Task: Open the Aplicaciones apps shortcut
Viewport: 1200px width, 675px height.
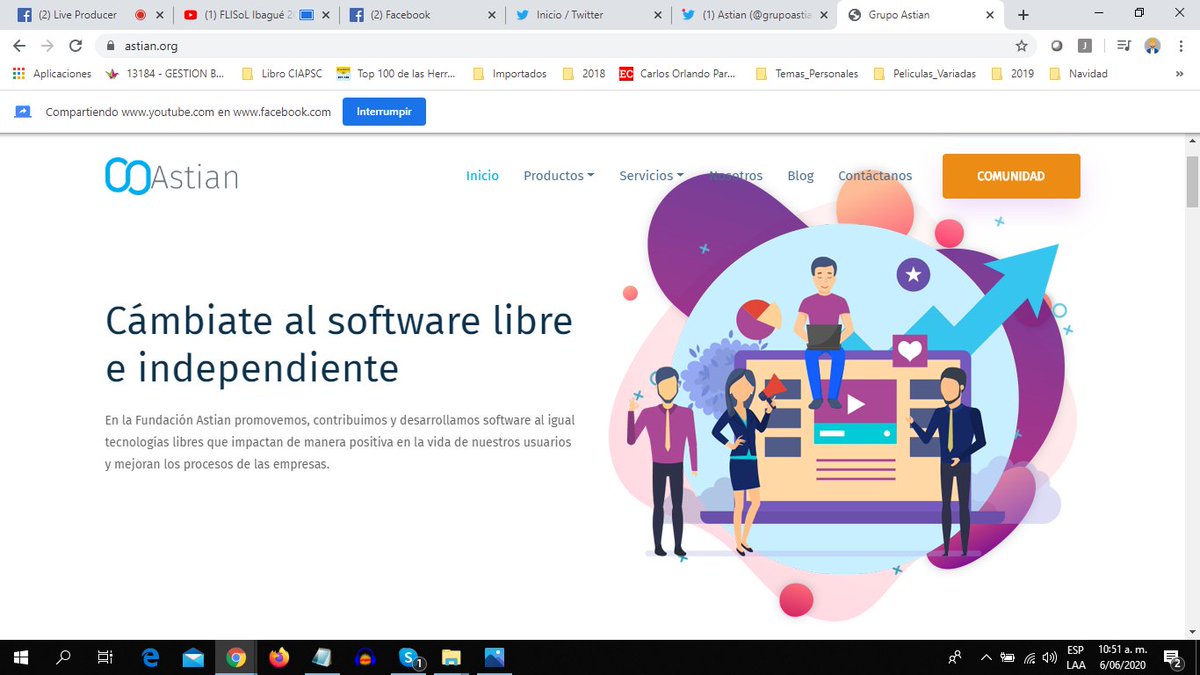Action: coord(52,73)
